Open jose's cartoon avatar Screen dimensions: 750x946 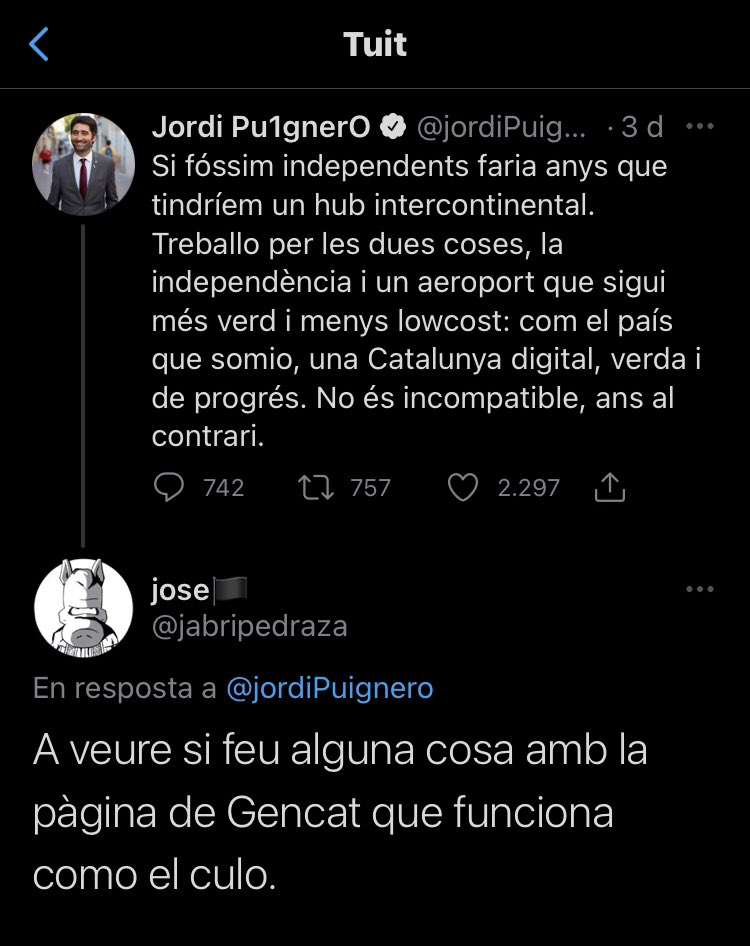(x=83, y=607)
